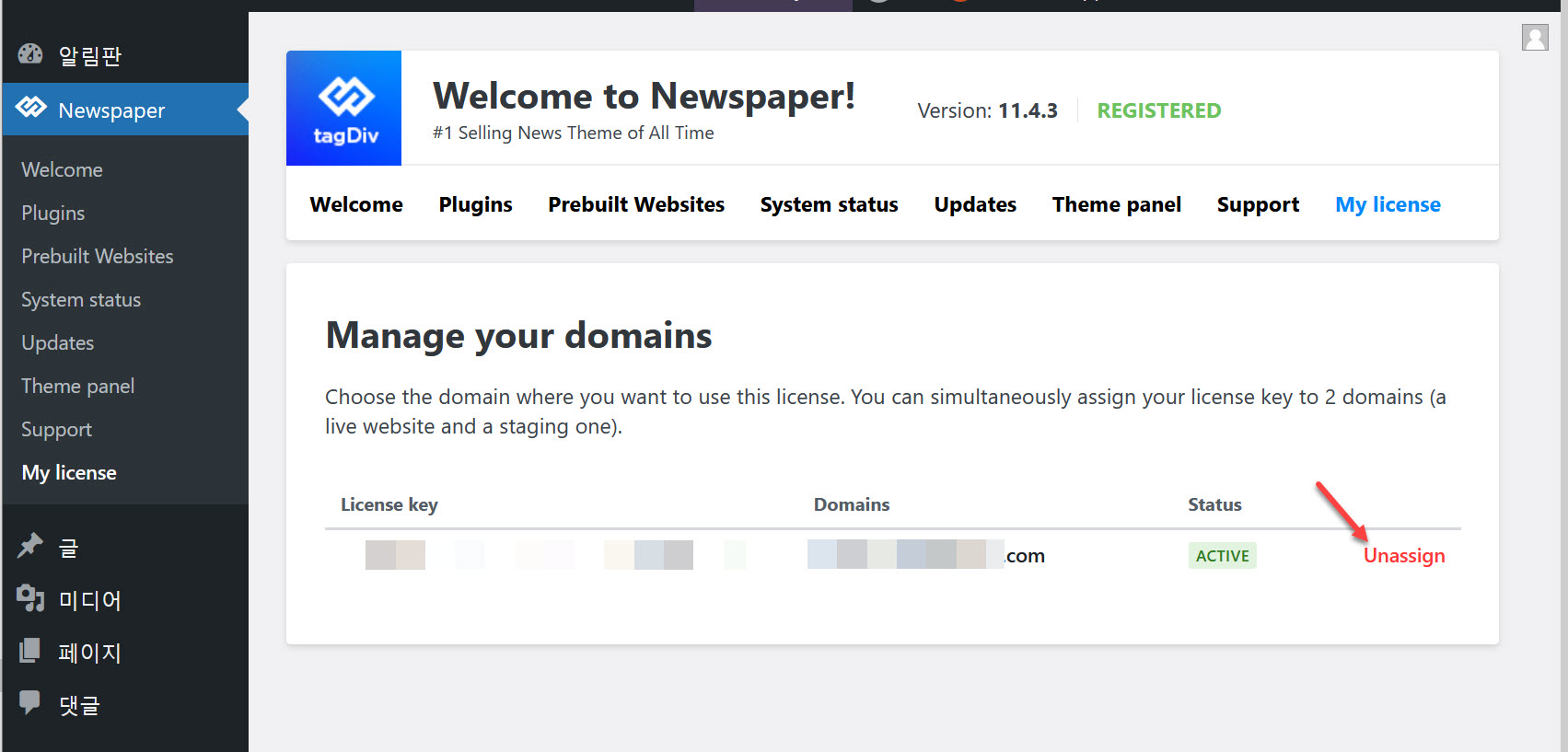This screenshot has height=752, width=1568.
Task: Open 미디어 Media menu label
Action: 90,601
